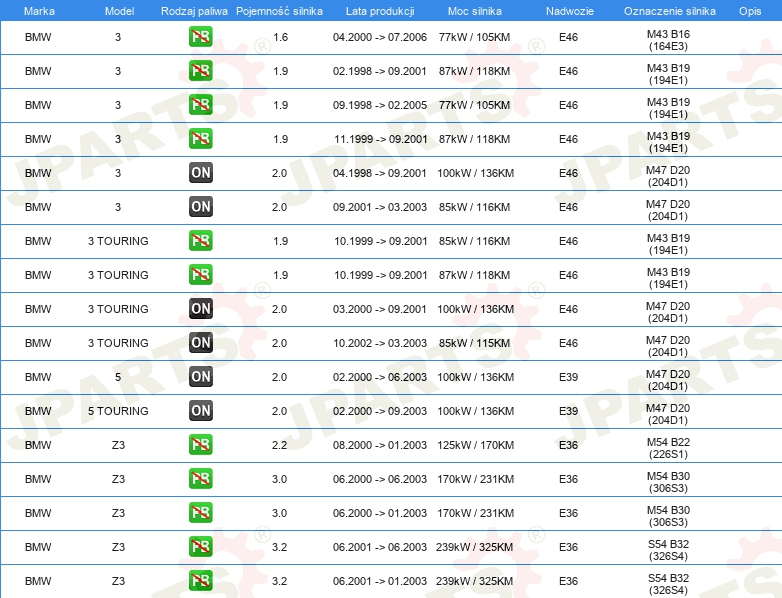Click the 5 TOURING model cell
The width and height of the screenshot is (782, 598).
(118, 411)
